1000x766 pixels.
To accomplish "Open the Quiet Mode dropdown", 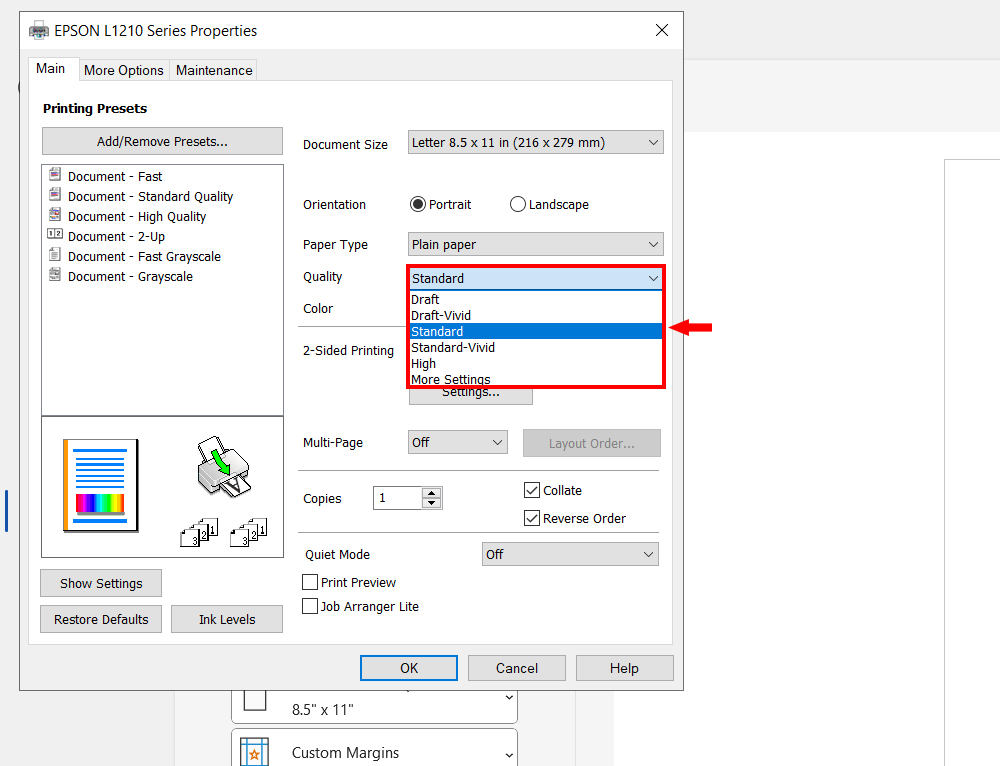I will (x=570, y=554).
